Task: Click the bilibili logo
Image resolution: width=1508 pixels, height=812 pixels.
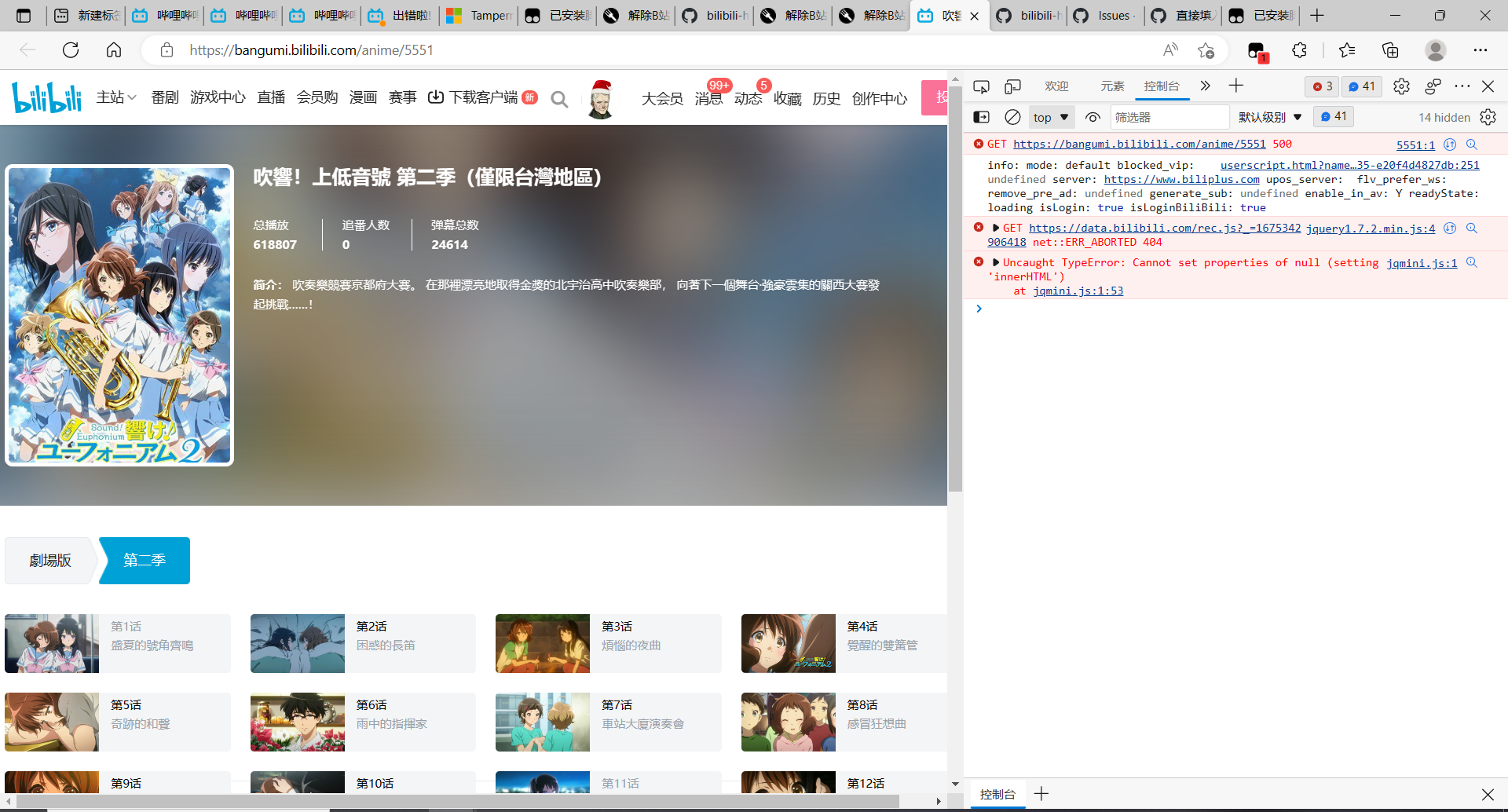Action: tap(47, 97)
